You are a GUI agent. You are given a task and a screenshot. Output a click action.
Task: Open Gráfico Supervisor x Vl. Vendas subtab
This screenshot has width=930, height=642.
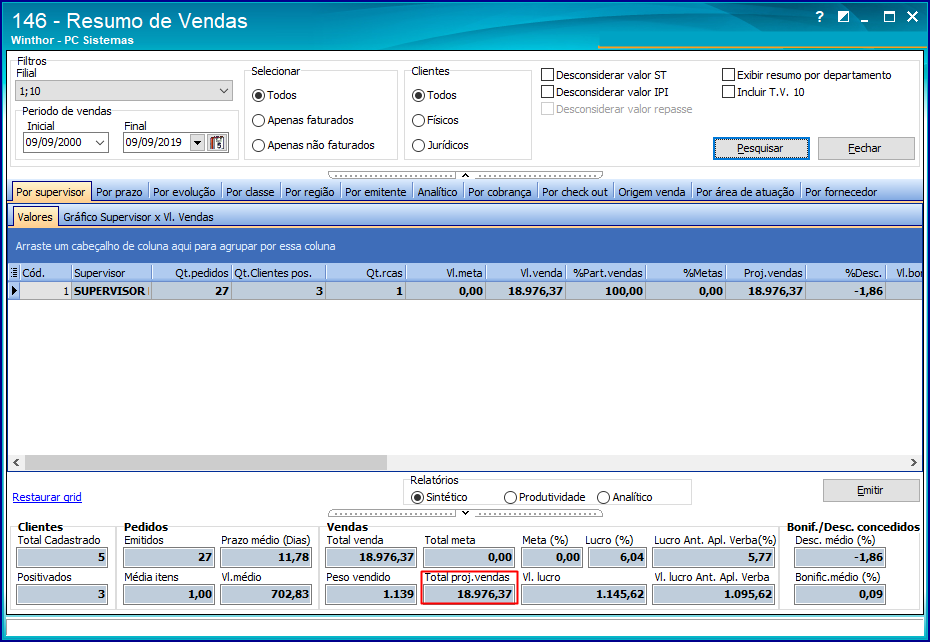(138, 217)
